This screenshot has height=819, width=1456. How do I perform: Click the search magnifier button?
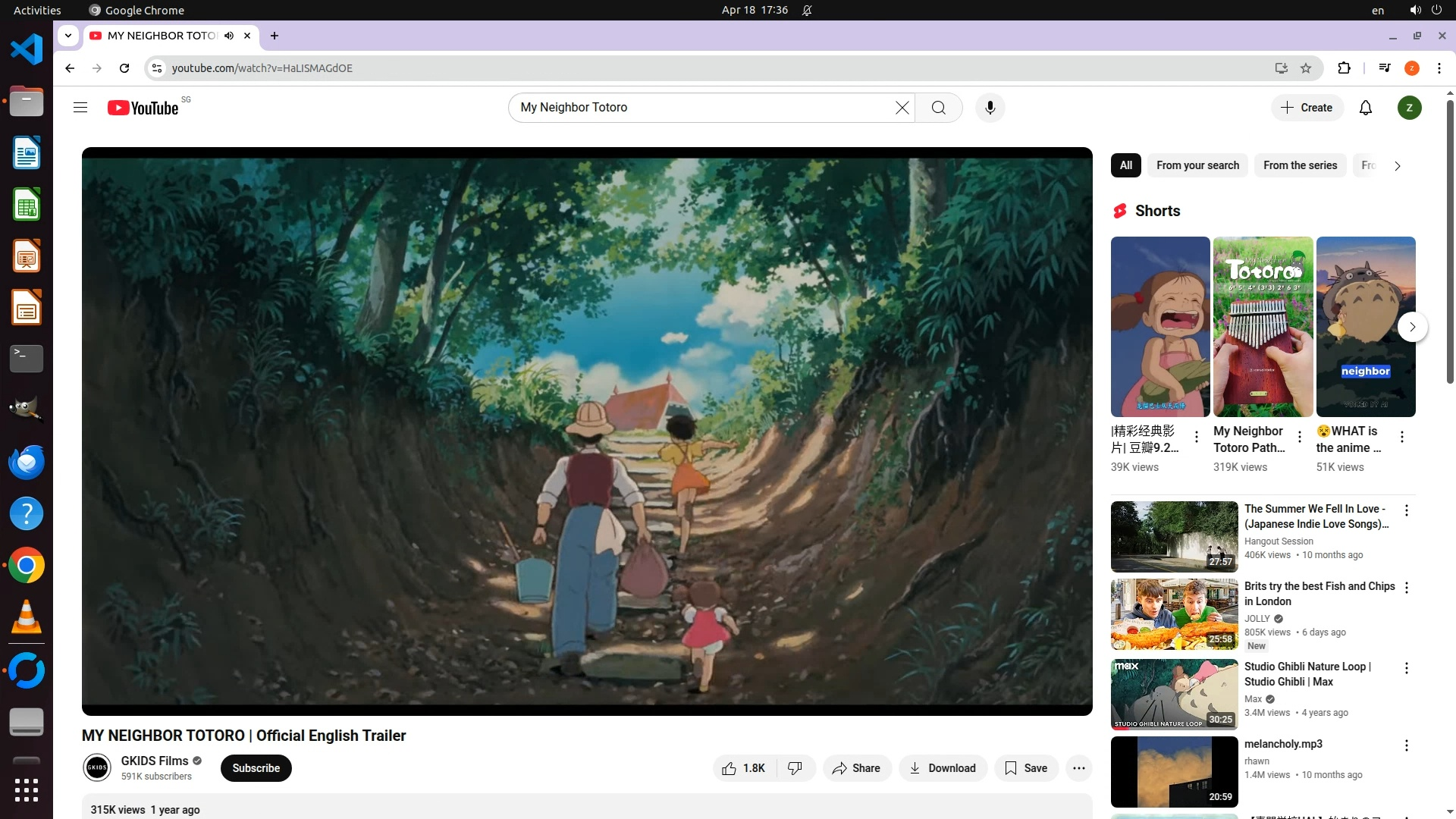click(938, 108)
